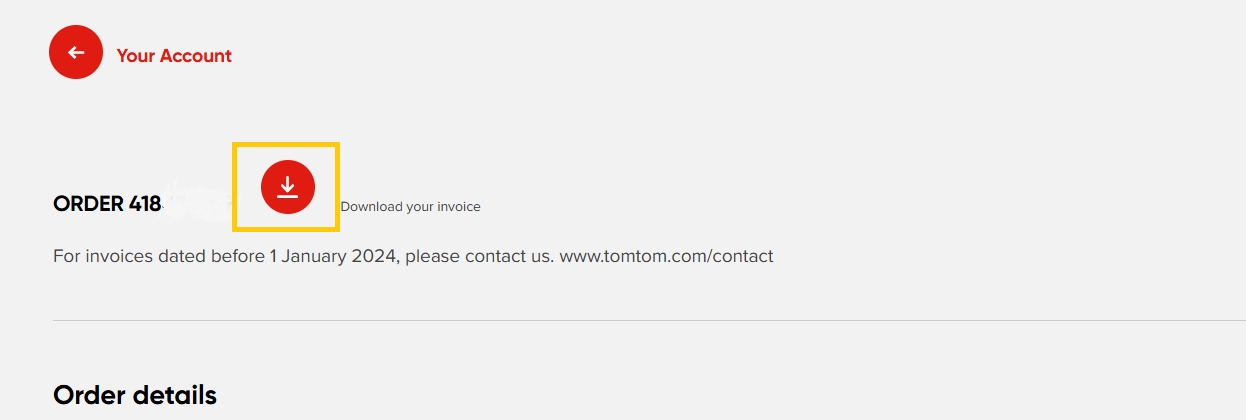Save invoice using the circular red button
Image resolution: width=1246 pixels, height=420 pixels.
click(288, 186)
